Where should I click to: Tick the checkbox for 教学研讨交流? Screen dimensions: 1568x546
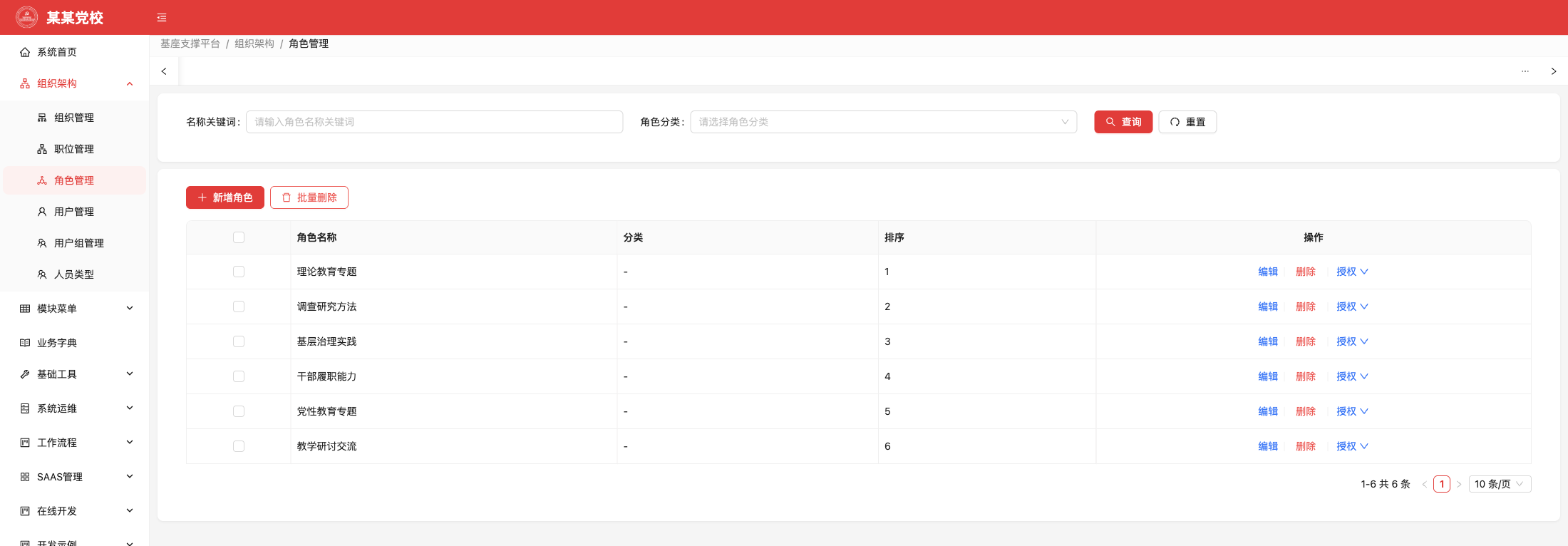[239, 446]
